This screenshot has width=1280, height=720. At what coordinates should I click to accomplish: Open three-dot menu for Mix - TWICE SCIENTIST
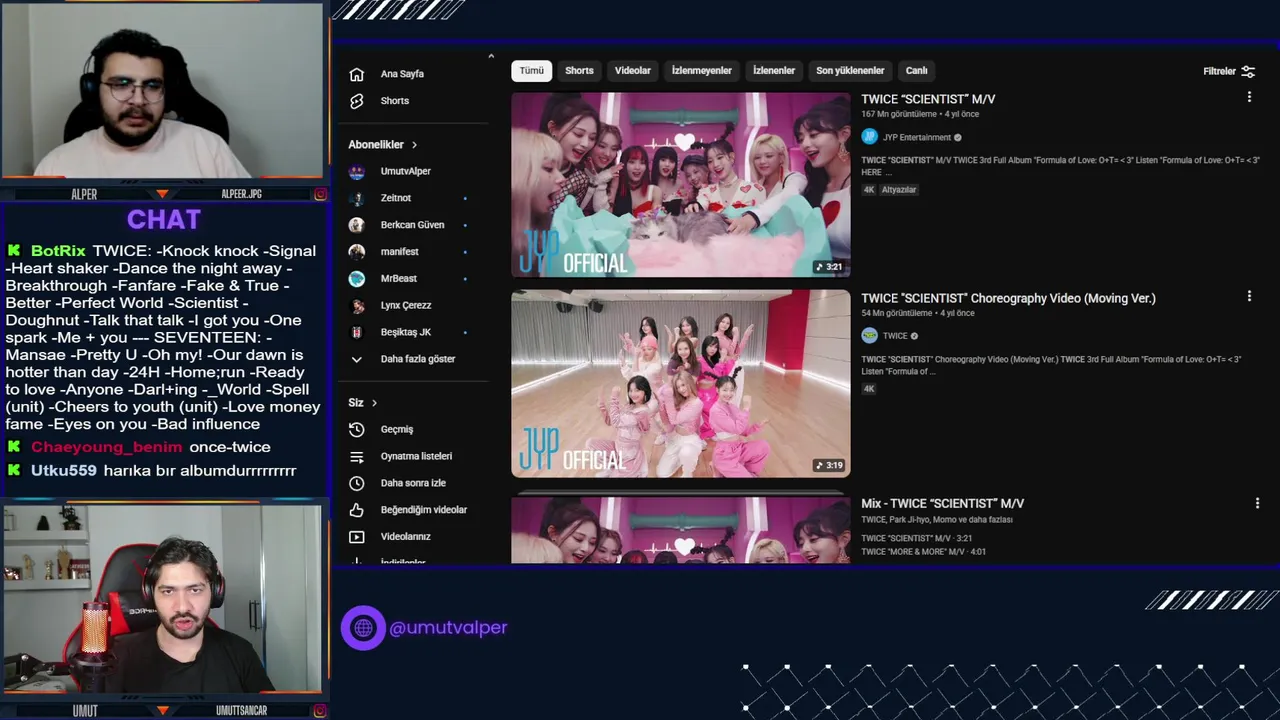tap(1257, 503)
